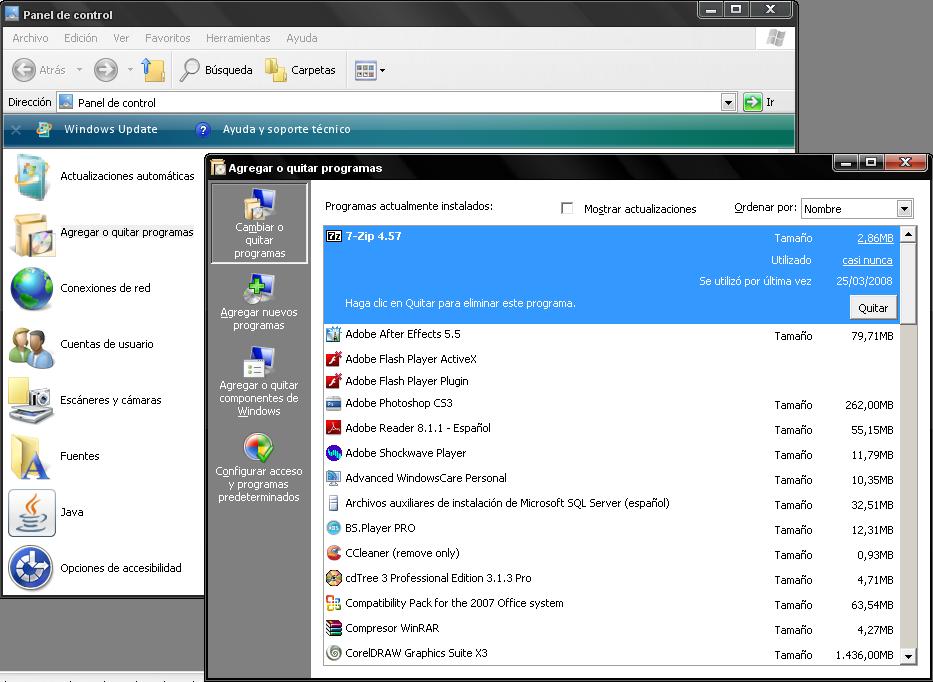
Task: Open the views button dropdown arrow
Action: click(382, 71)
